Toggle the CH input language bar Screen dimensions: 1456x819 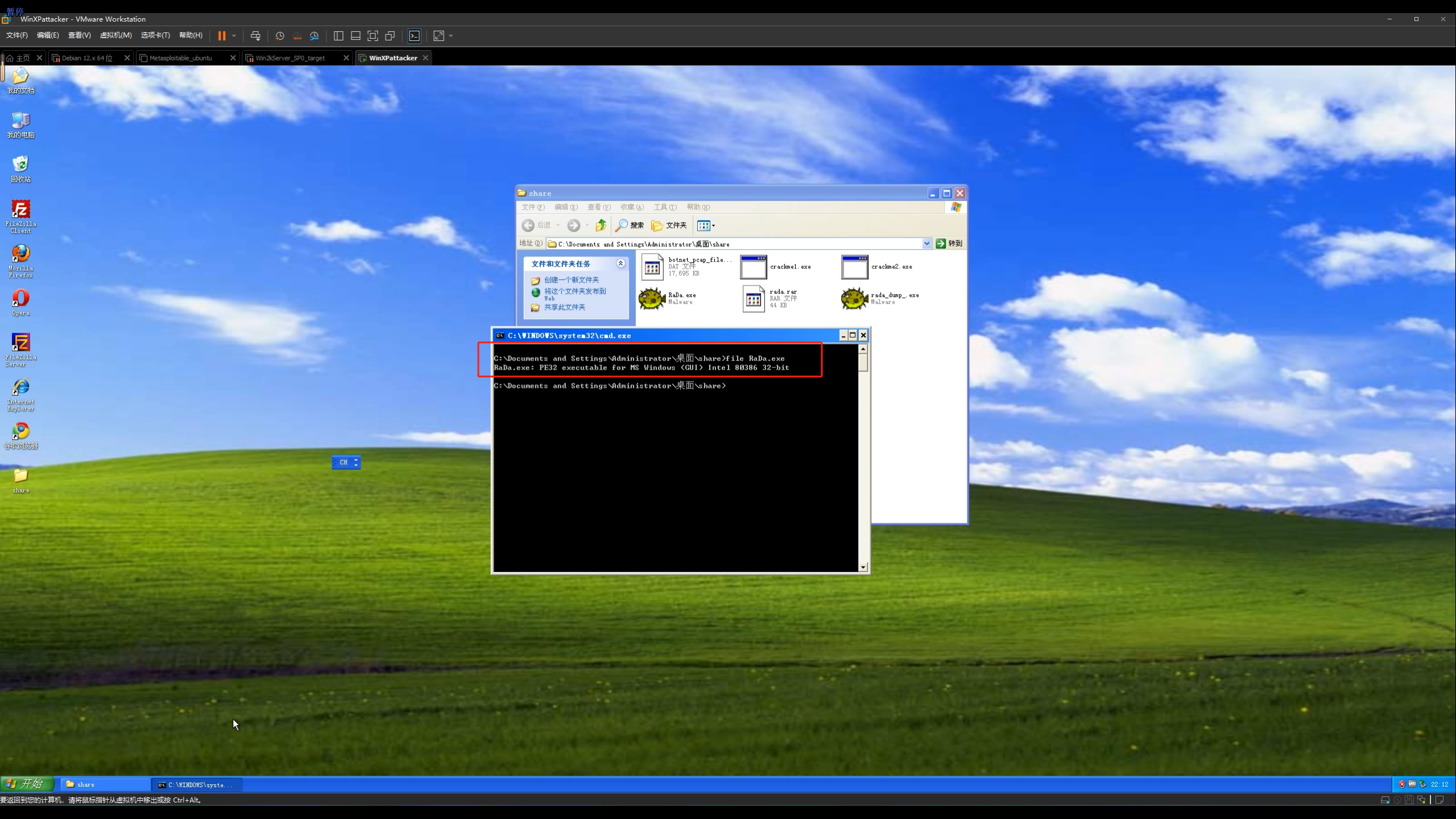click(x=344, y=462)
